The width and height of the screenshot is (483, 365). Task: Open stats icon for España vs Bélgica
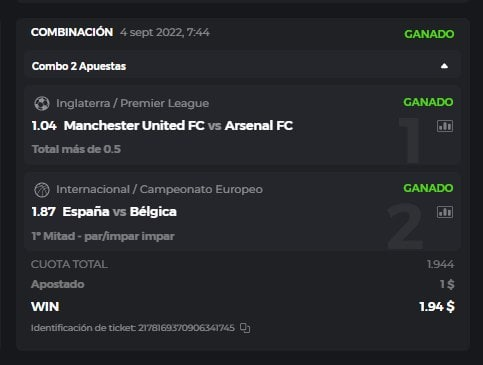445,212
